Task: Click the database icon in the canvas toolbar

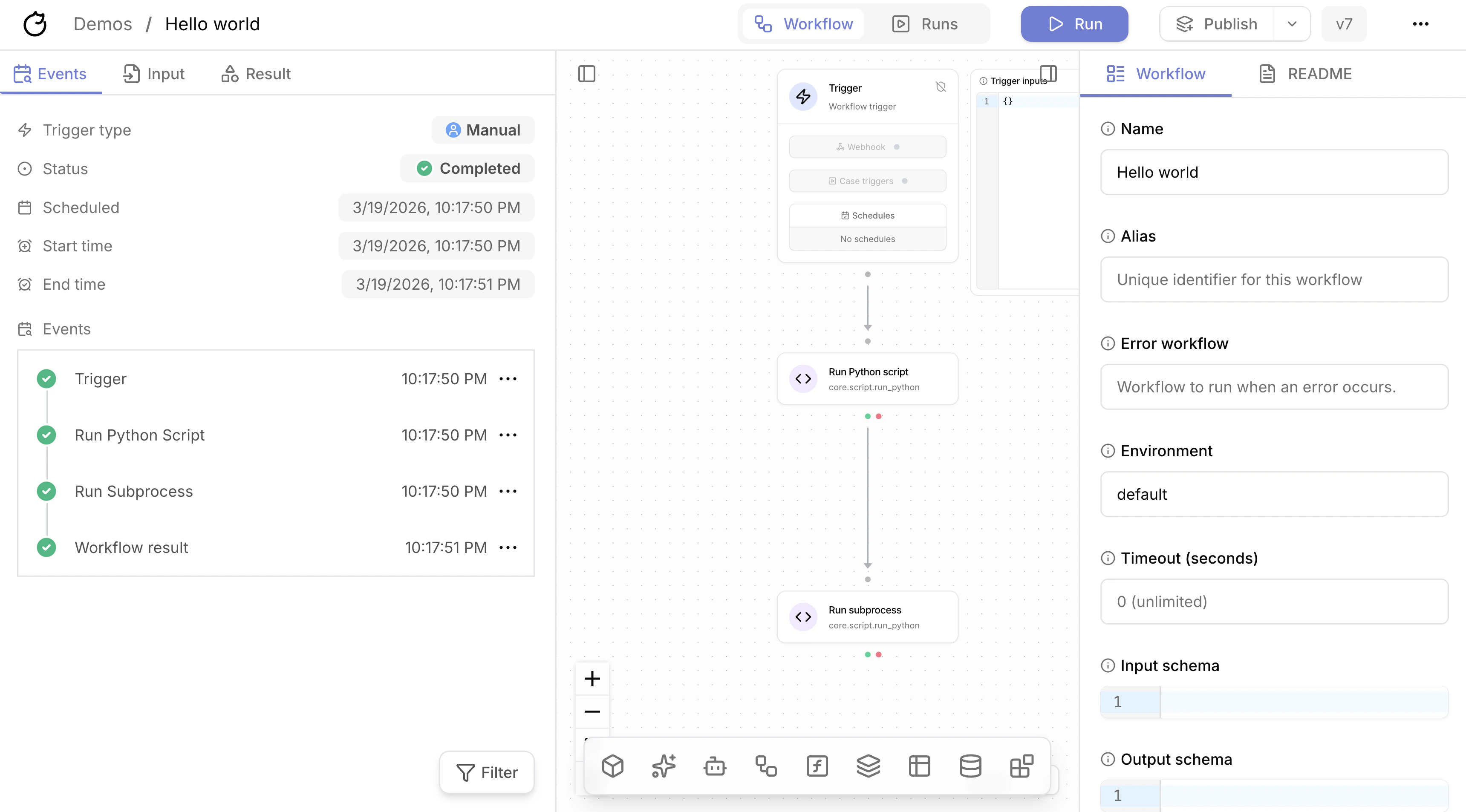Action: [971, 766]
